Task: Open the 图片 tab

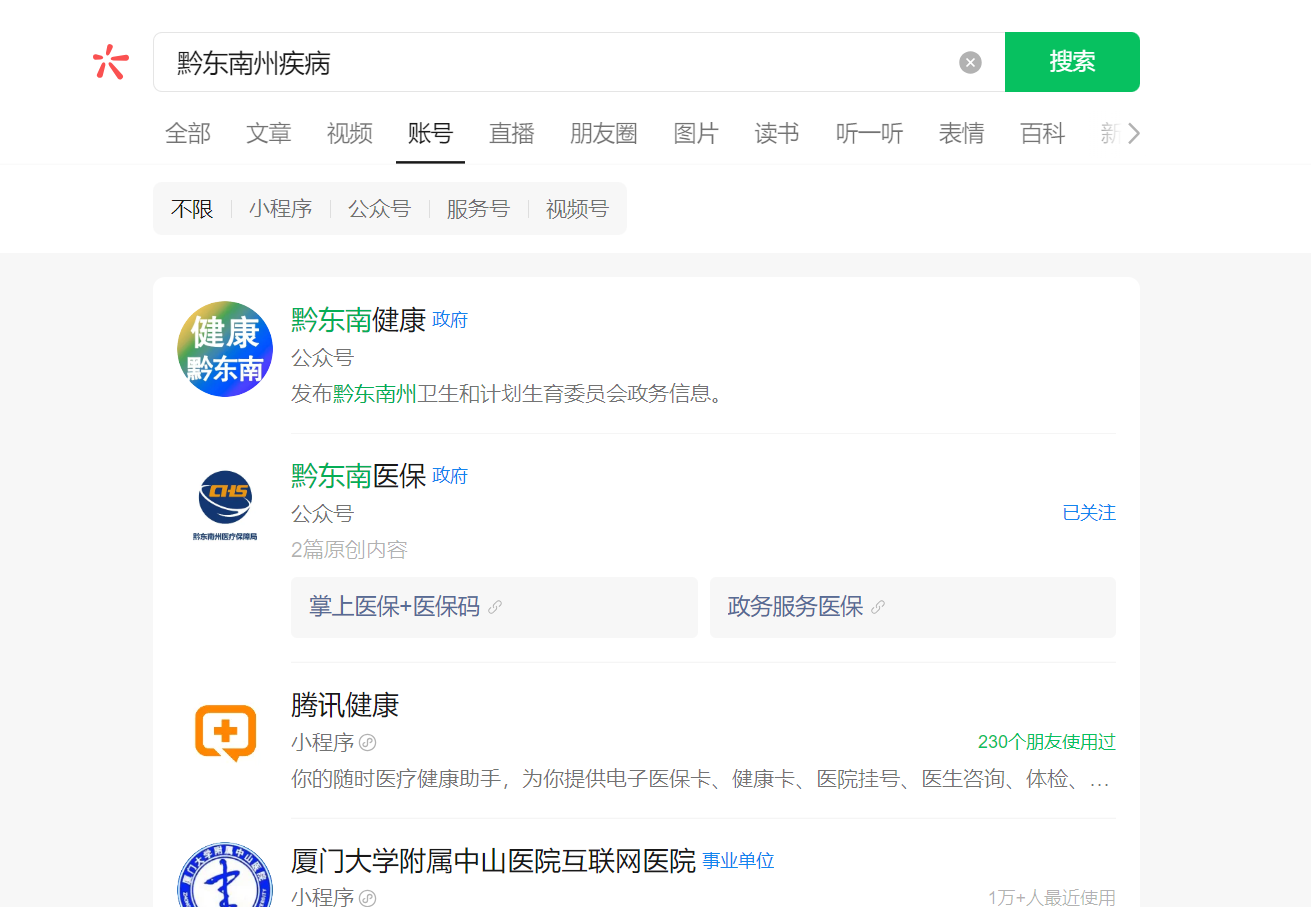Action: 696,134
